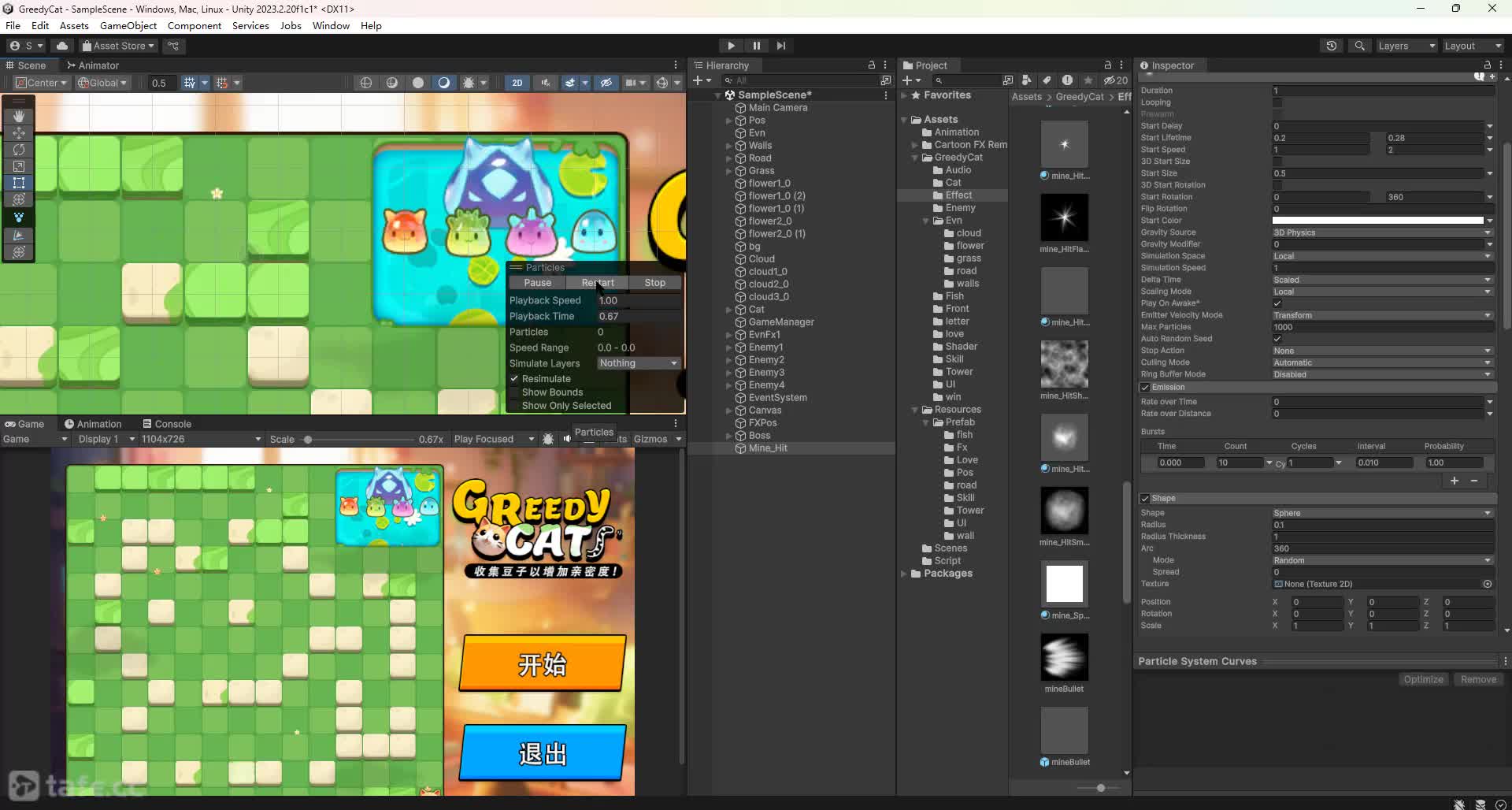Screen dimensions: 1512x810
Task: Open the global Search magnifier icon
Action: click(x=1359, y=46)
